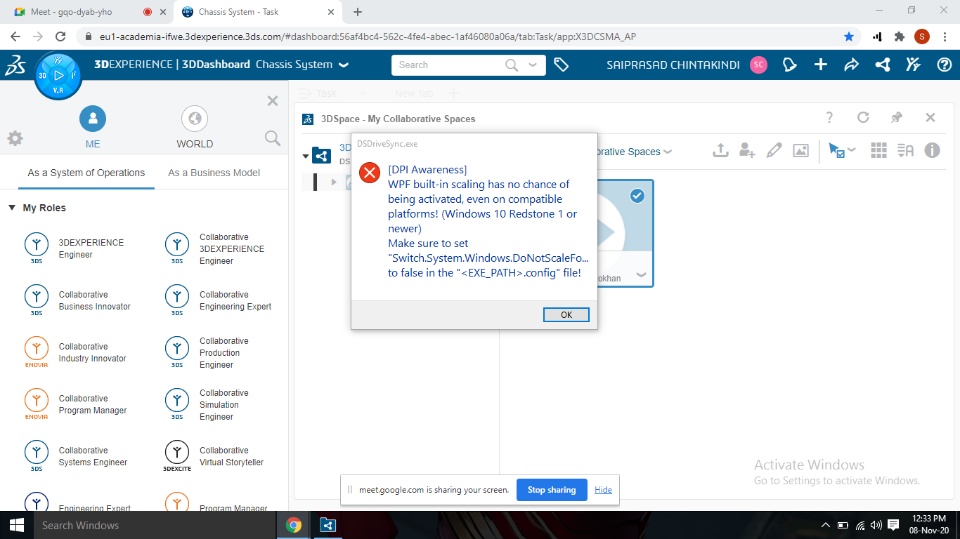This screenshot has width=960, height=539.
Task: Close the compass roles panel
Action: (x=272, y=100)
